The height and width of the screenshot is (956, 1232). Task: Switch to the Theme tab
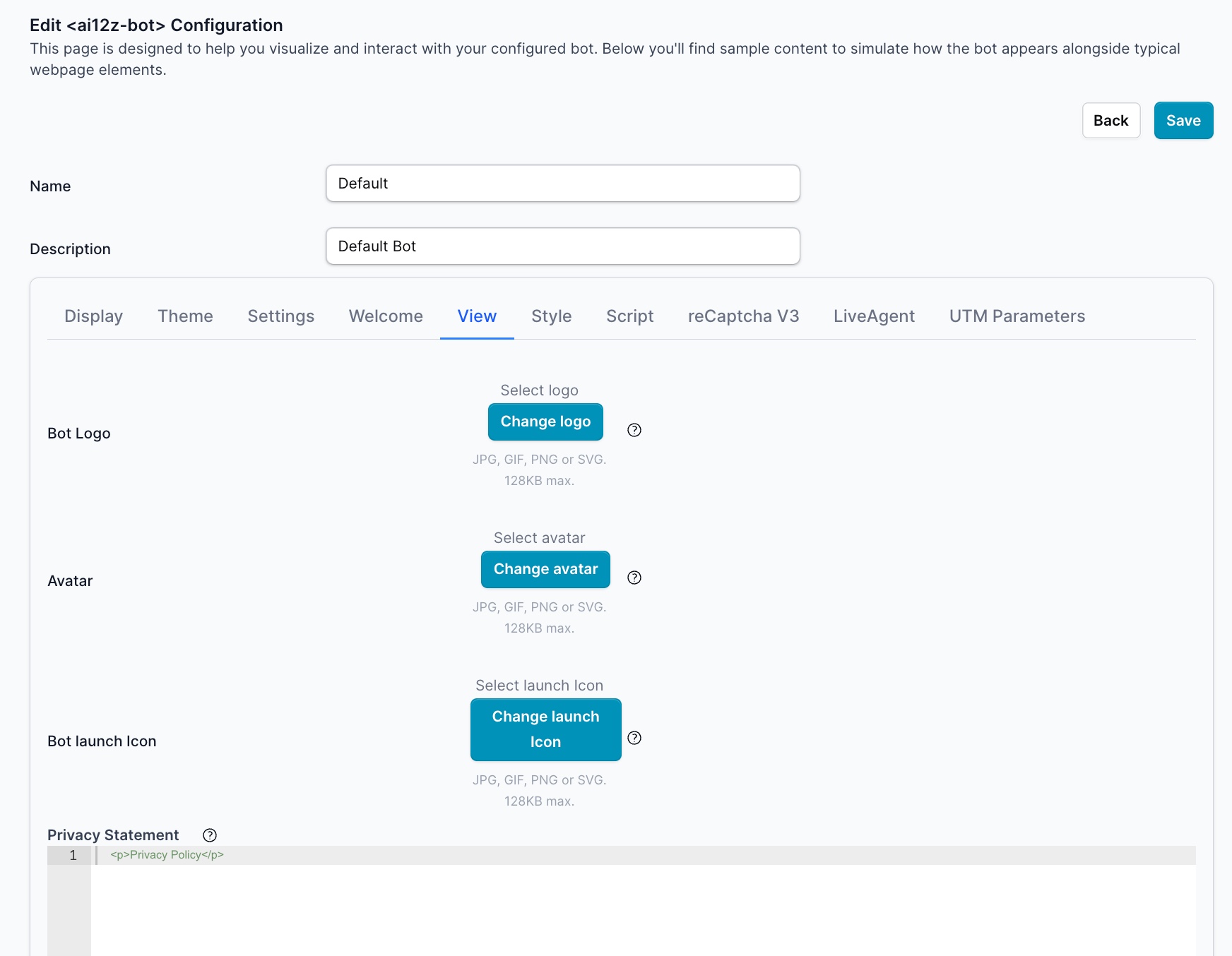tap(185, 316)
